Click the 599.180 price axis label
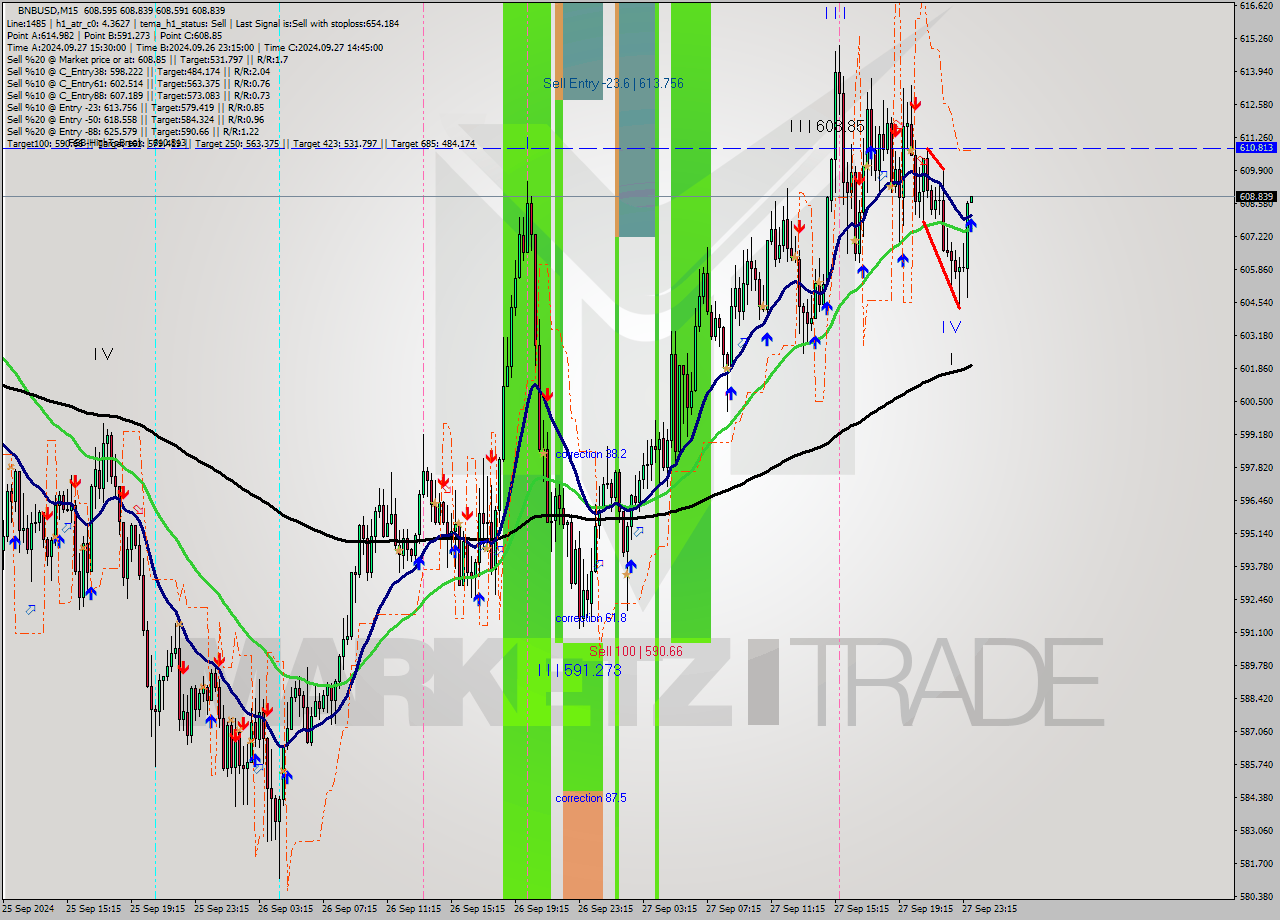Screen dimensions: 1280x920 coord(1255,435)
